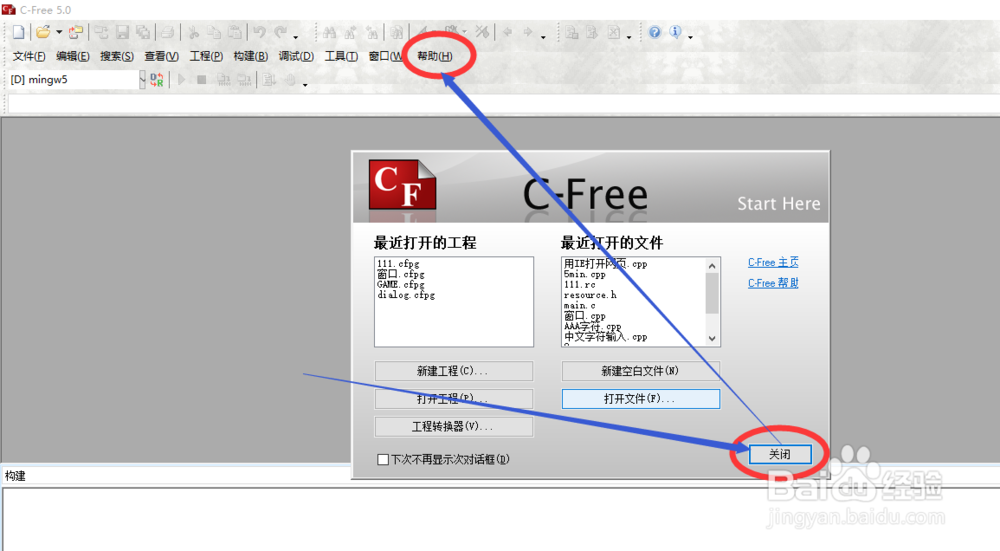Open the 查看(V) menu
This screenshot has height=551, width=1000.
(x=161, y=56)
